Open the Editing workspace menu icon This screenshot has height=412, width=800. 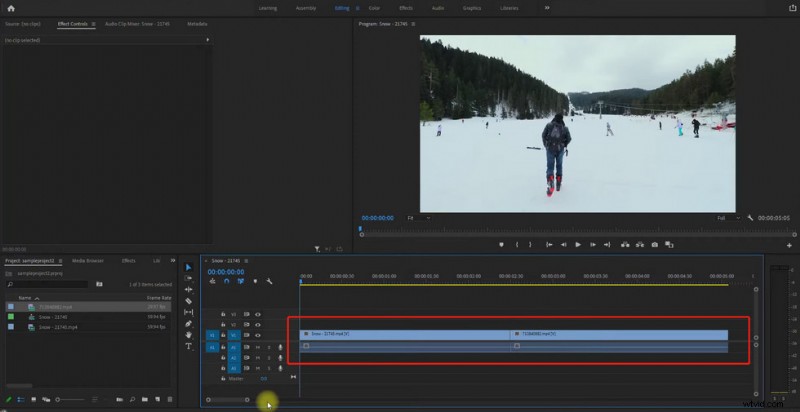pyautogui.click(x=357, y=8)
